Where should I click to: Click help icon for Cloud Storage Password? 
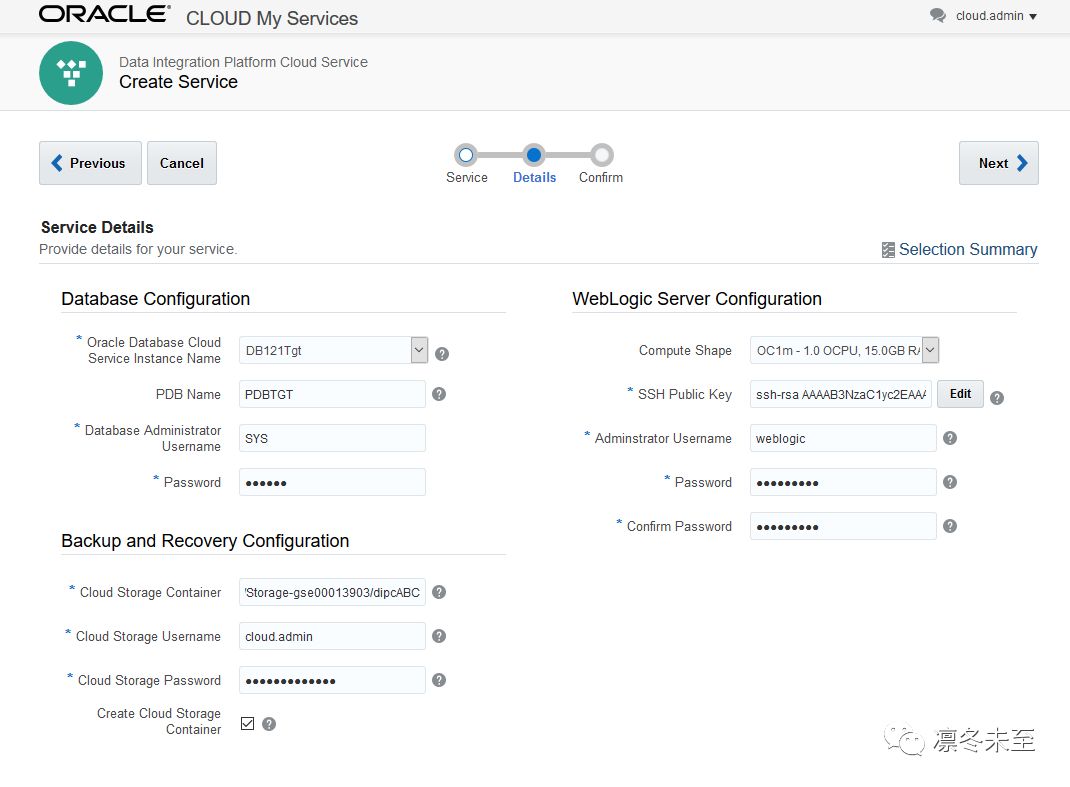[x=439, y=680]
